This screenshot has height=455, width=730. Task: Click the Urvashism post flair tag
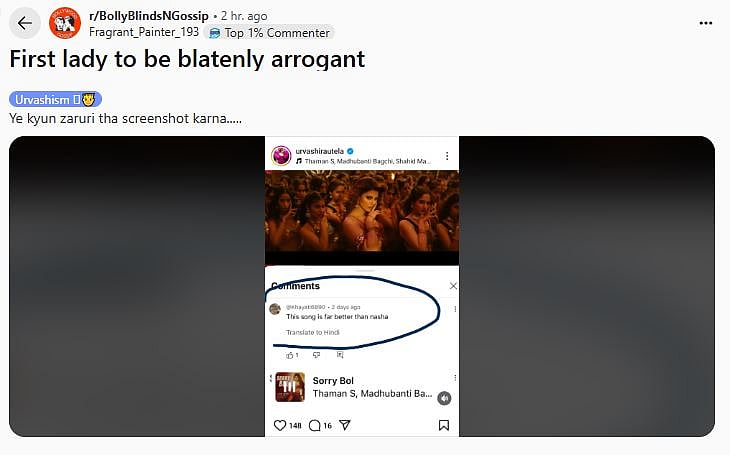[55, 99]
